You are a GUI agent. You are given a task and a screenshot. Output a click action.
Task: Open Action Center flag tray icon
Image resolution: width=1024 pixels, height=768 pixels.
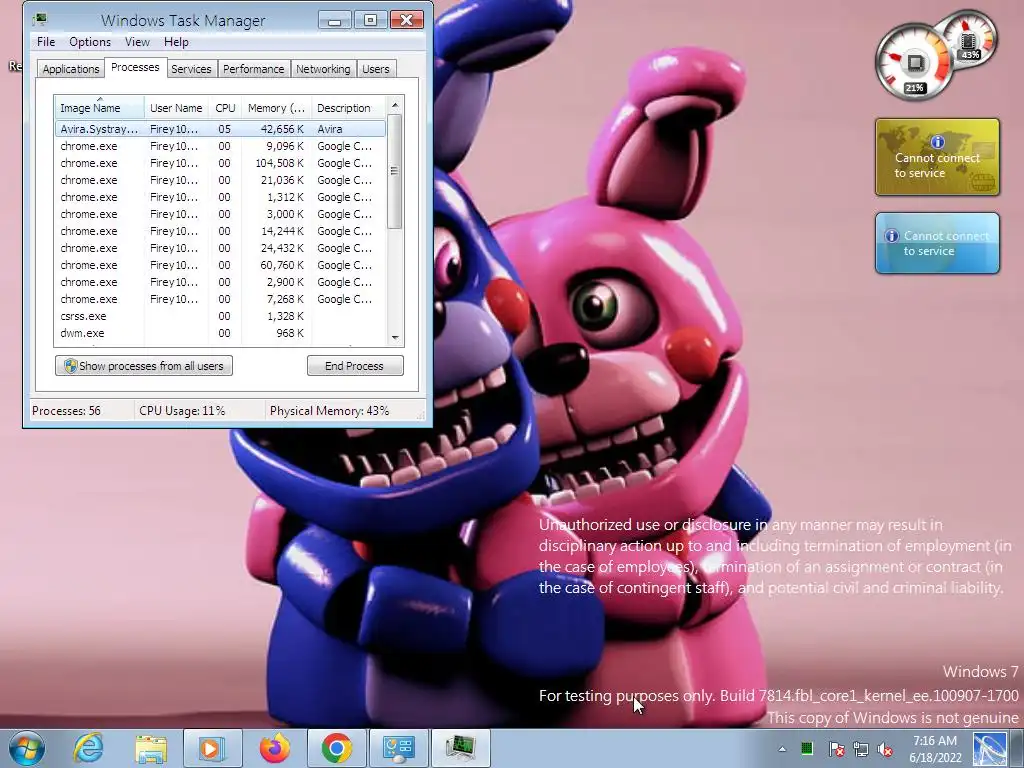click(x=836, y=749)
